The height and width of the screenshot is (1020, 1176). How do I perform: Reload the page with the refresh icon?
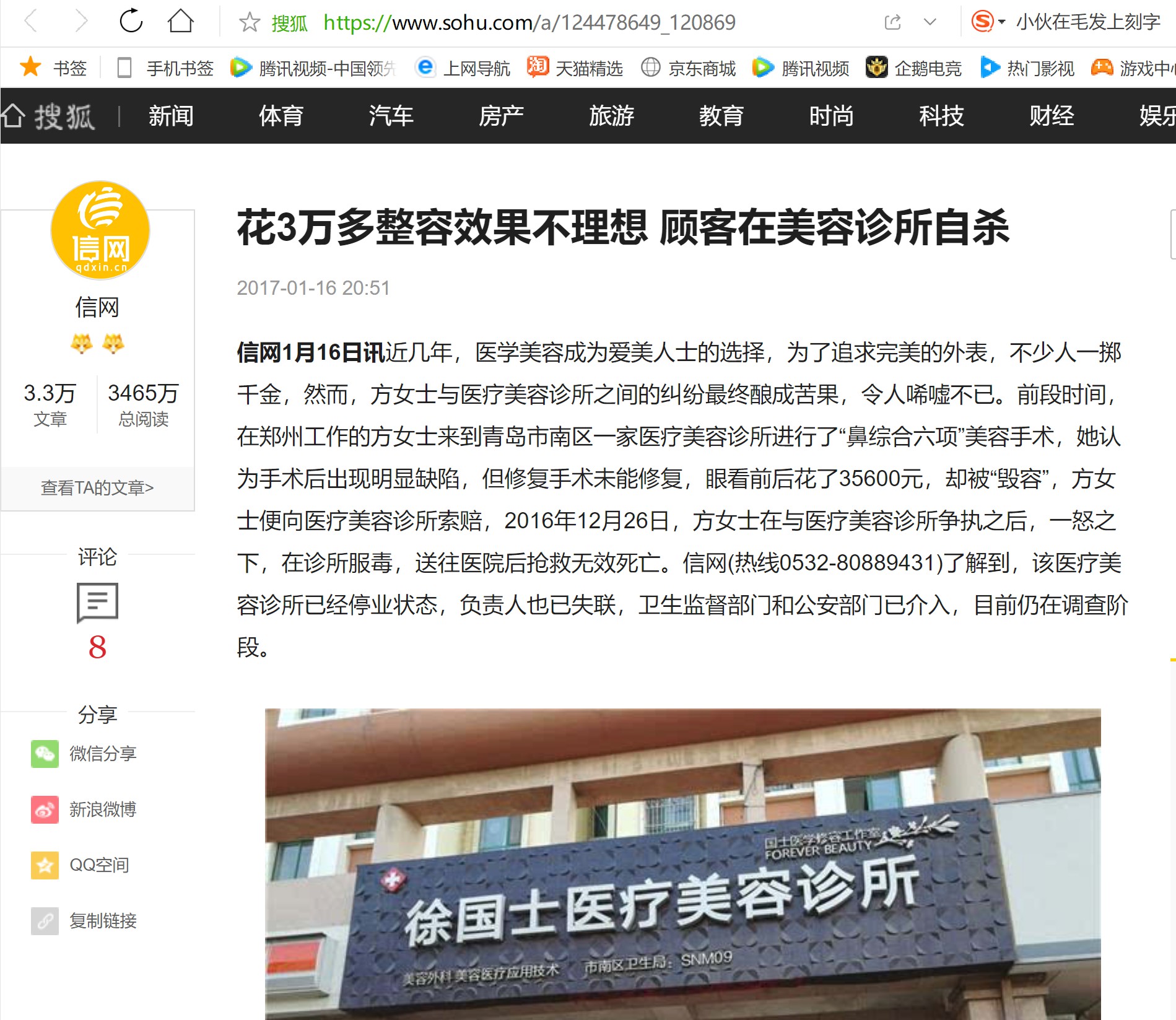coord(131,21)
